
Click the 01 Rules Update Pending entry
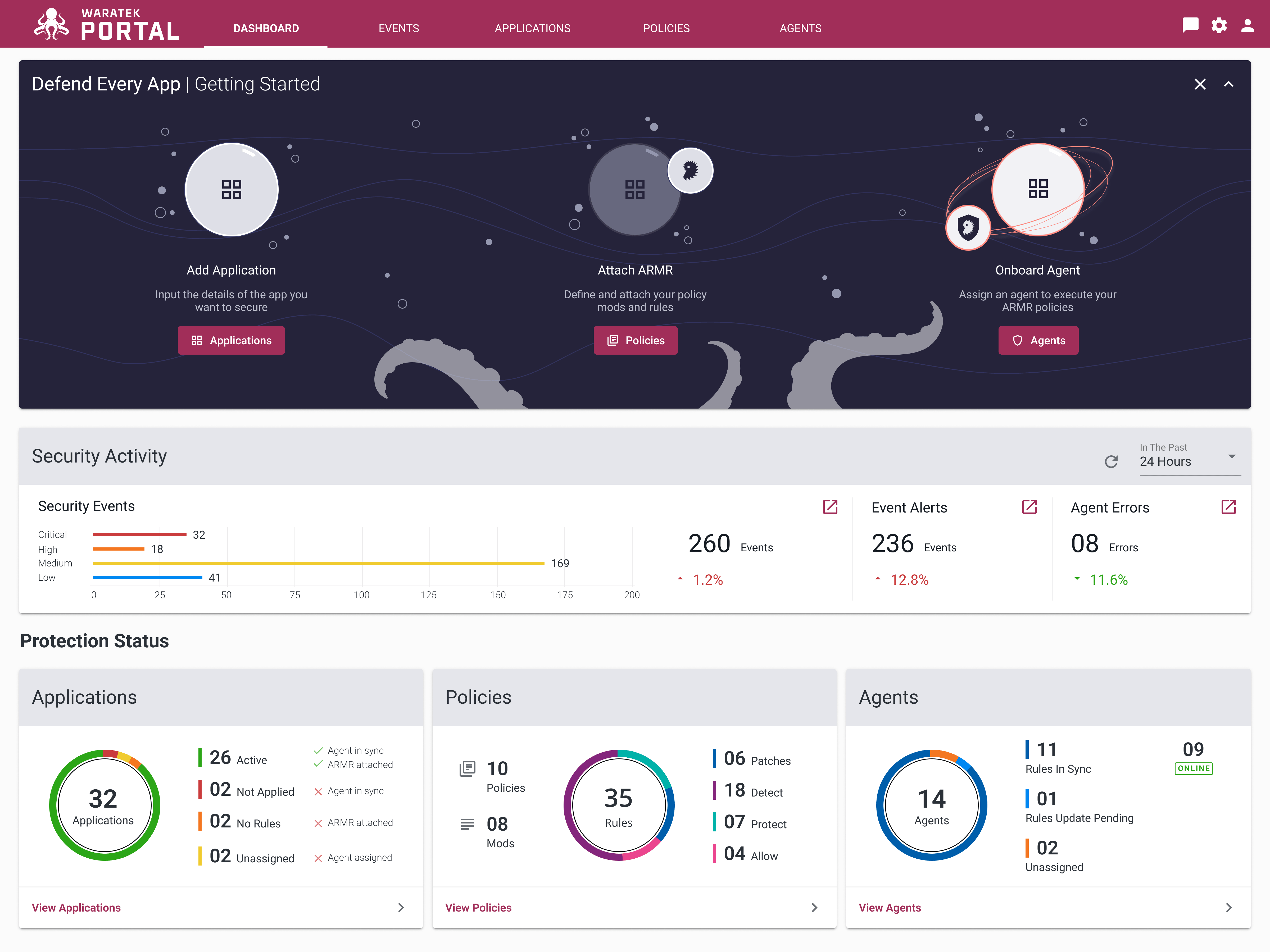point(1079,807)
